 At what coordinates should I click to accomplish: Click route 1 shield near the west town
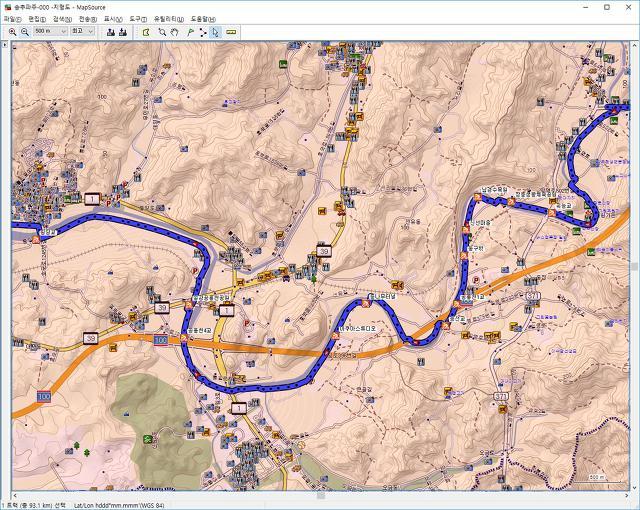pyautogui.click(x=93, y=199)
